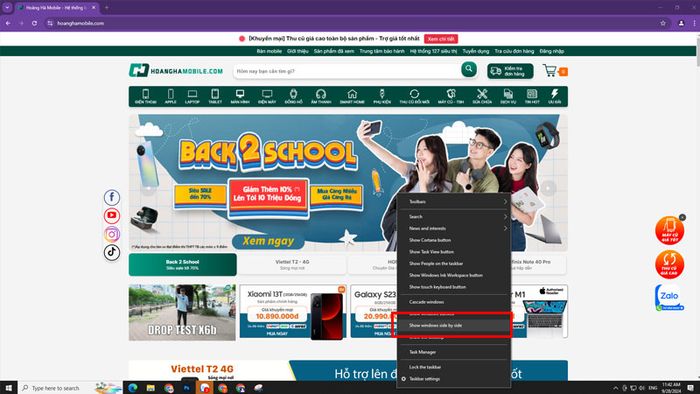Image resolution: width=700 pixels, height=394 pixels.
Task: Open the Giới thiệu link
Action: tap(298, 51)
